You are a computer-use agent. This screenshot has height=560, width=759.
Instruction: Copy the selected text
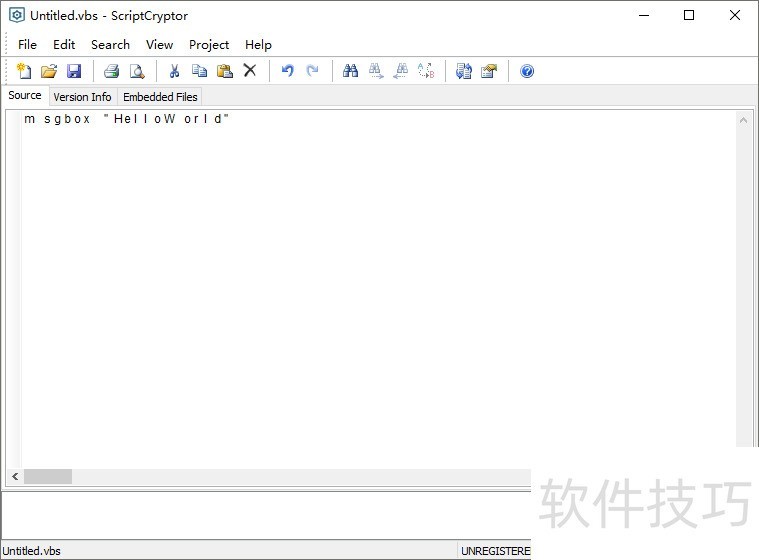(199, 71)
